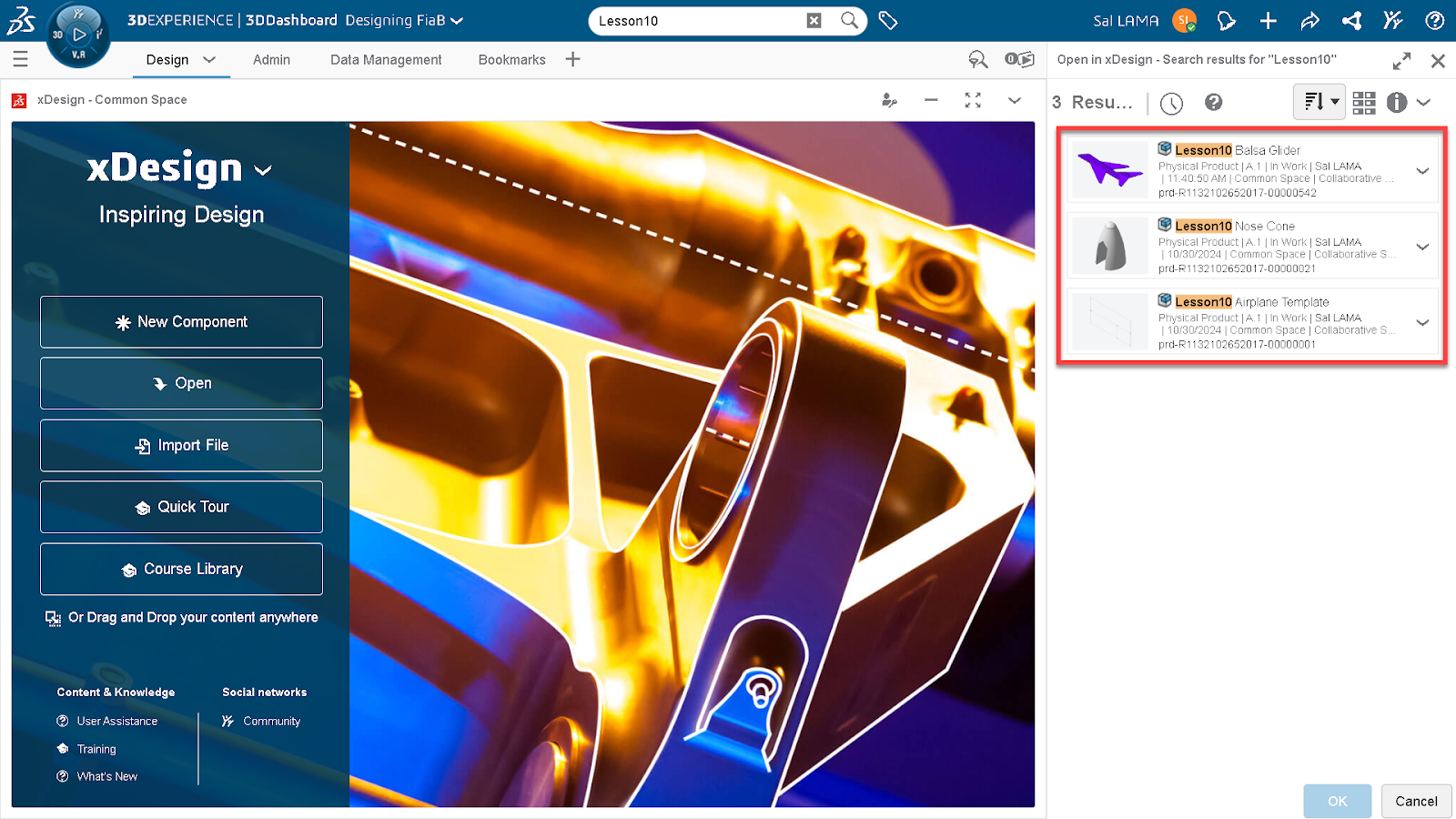Open the Course Library
Image resolution: width=1456 pixels, height=819 pixels.
[x=181, y=569]
